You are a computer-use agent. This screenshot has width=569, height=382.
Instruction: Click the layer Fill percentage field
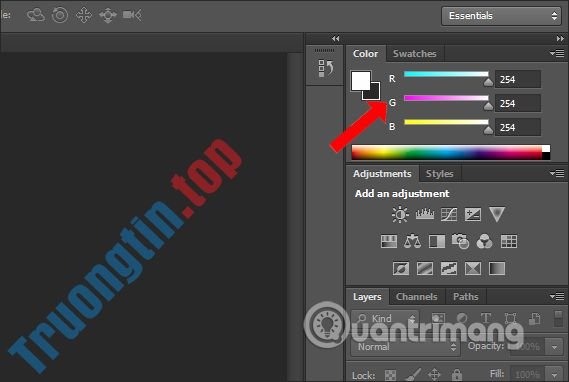click(528, 374)
